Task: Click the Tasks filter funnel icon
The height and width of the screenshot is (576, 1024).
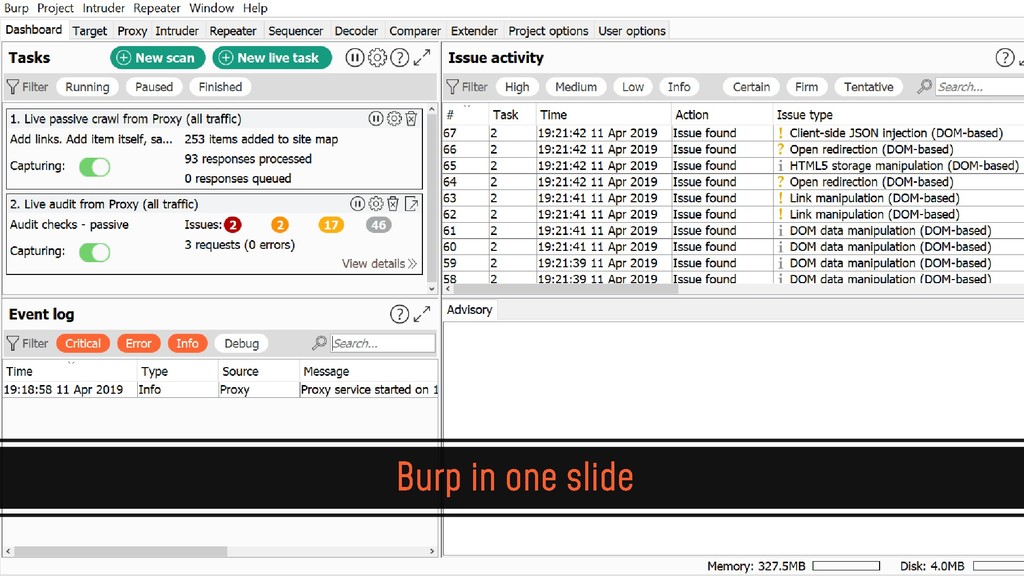Action: (12, 87)
